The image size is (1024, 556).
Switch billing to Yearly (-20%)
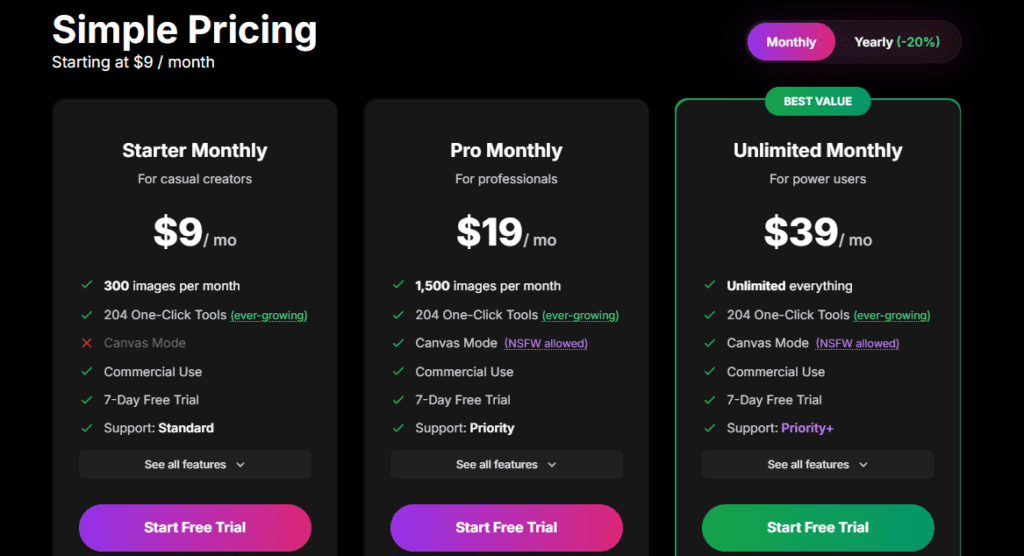pos(897,42)
